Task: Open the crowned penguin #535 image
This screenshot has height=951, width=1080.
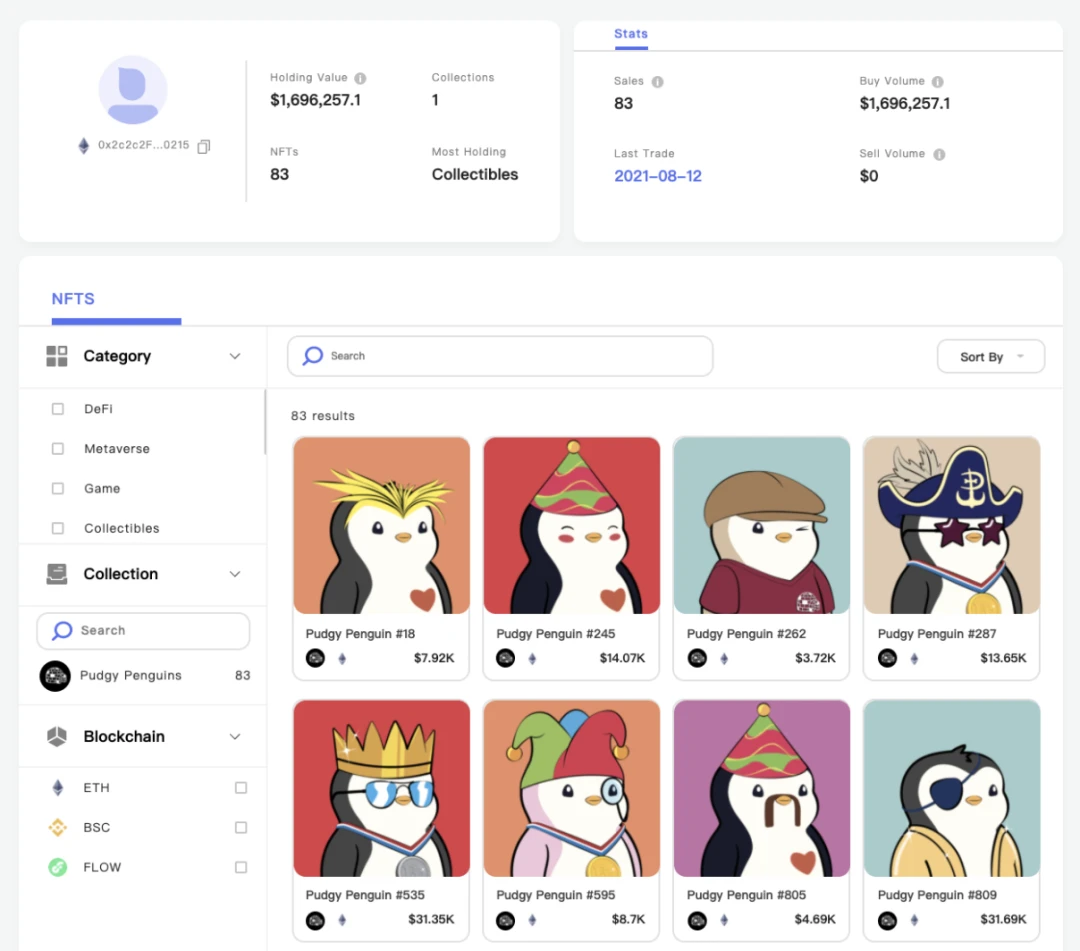Action: (x=382, y=788)
